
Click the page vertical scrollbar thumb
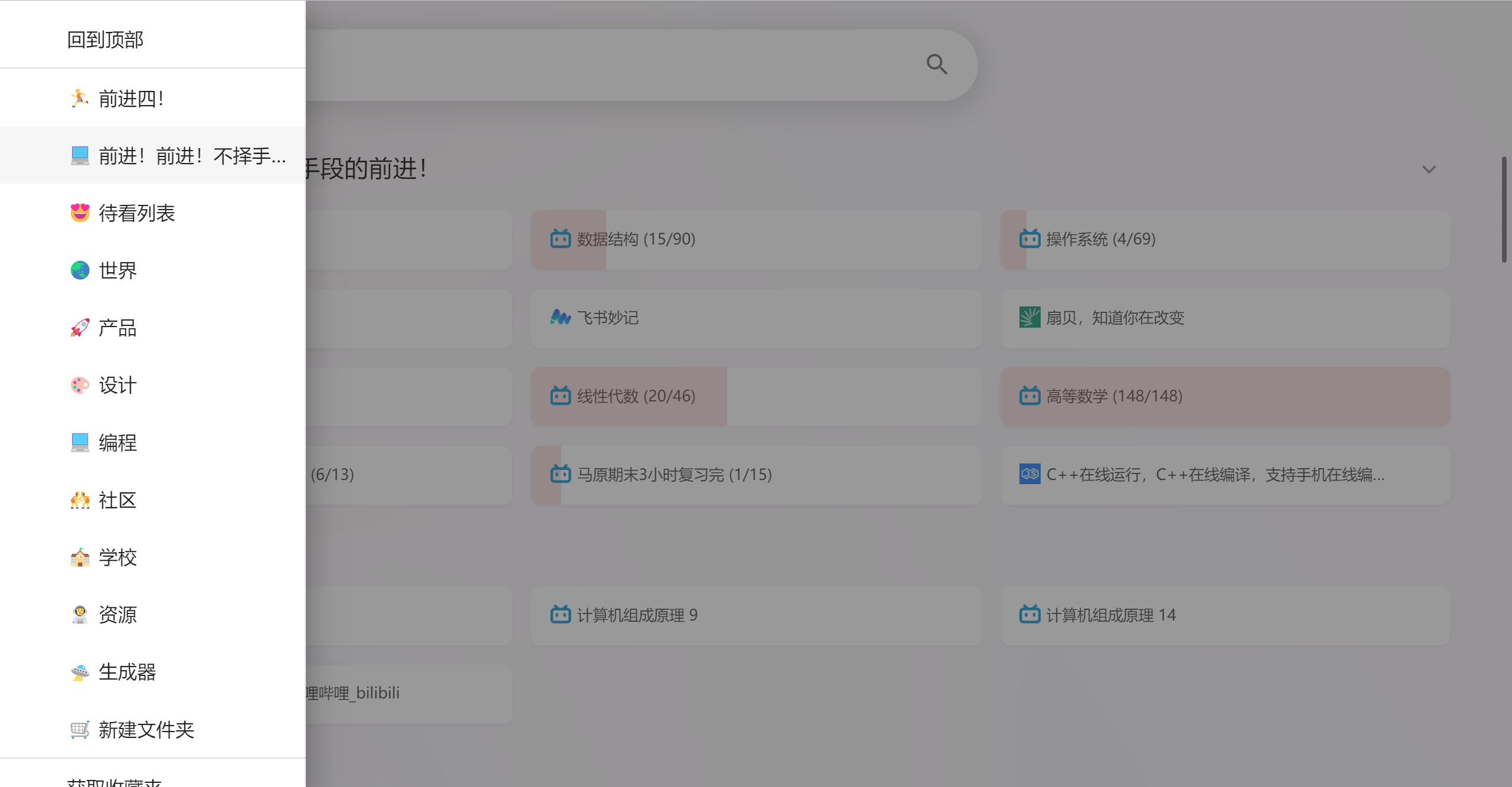click(1504, 210)
